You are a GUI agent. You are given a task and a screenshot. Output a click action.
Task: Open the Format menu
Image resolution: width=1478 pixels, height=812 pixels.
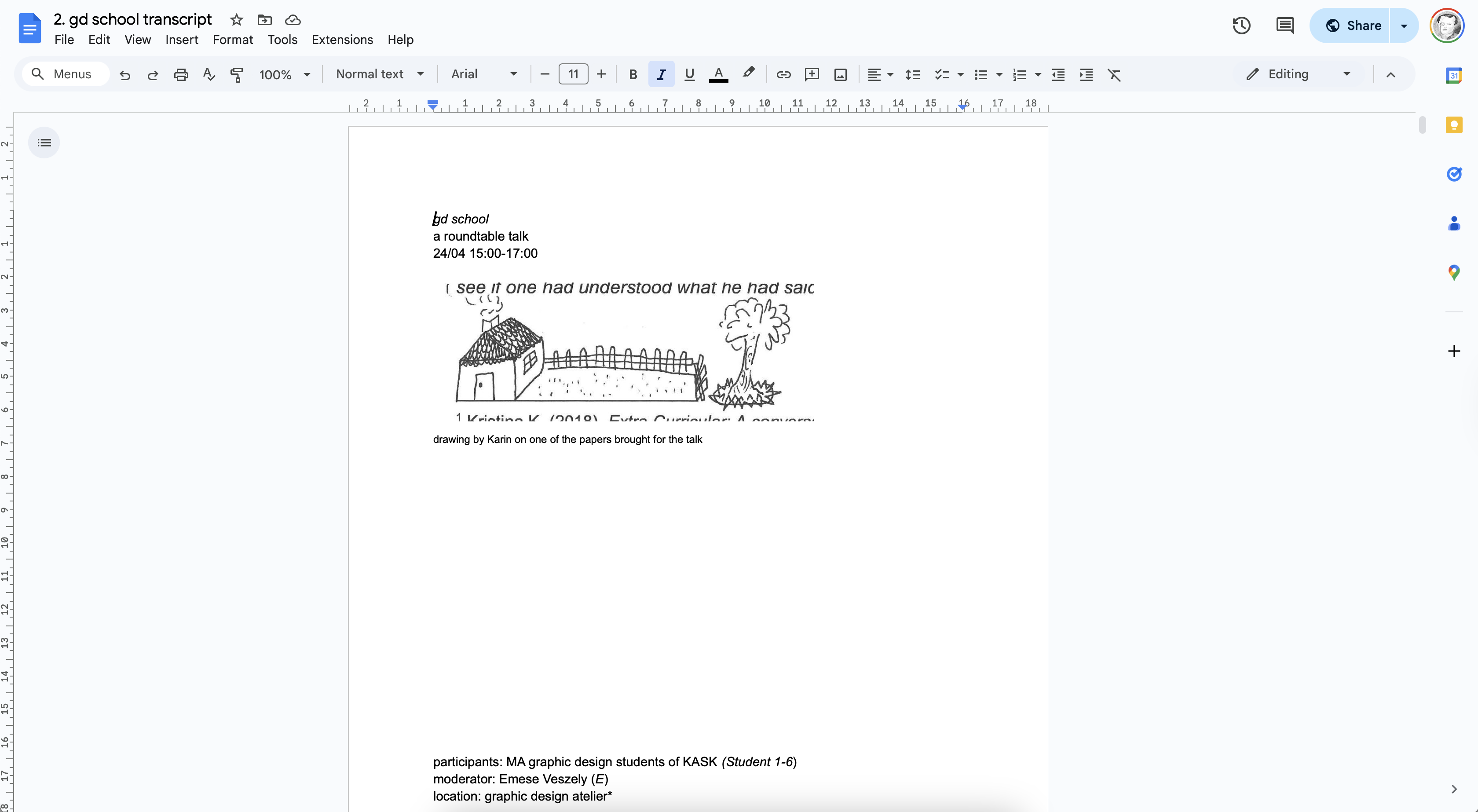tap(232, 40)
